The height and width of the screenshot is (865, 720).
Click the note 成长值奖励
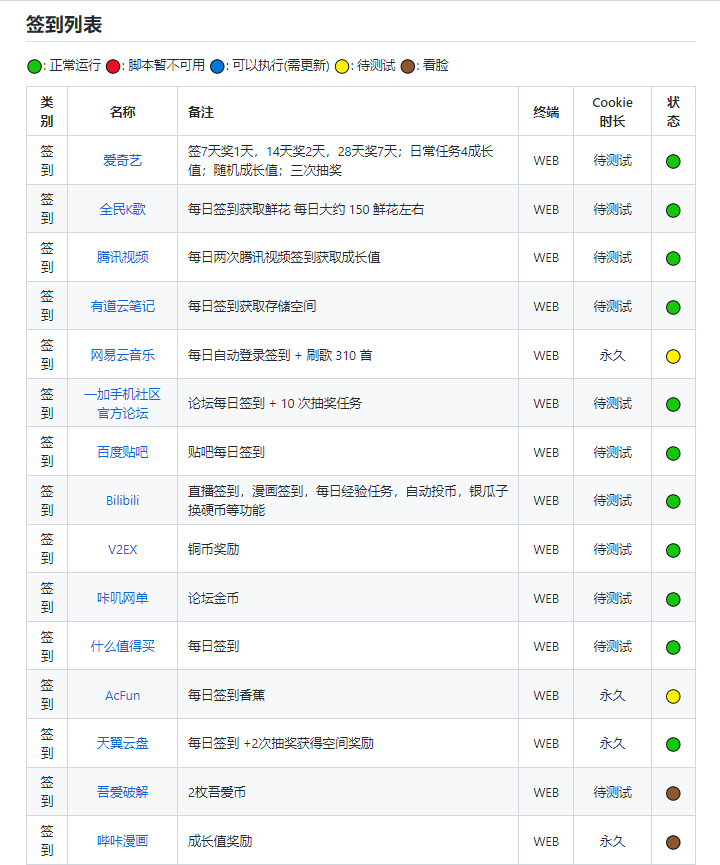220,841
